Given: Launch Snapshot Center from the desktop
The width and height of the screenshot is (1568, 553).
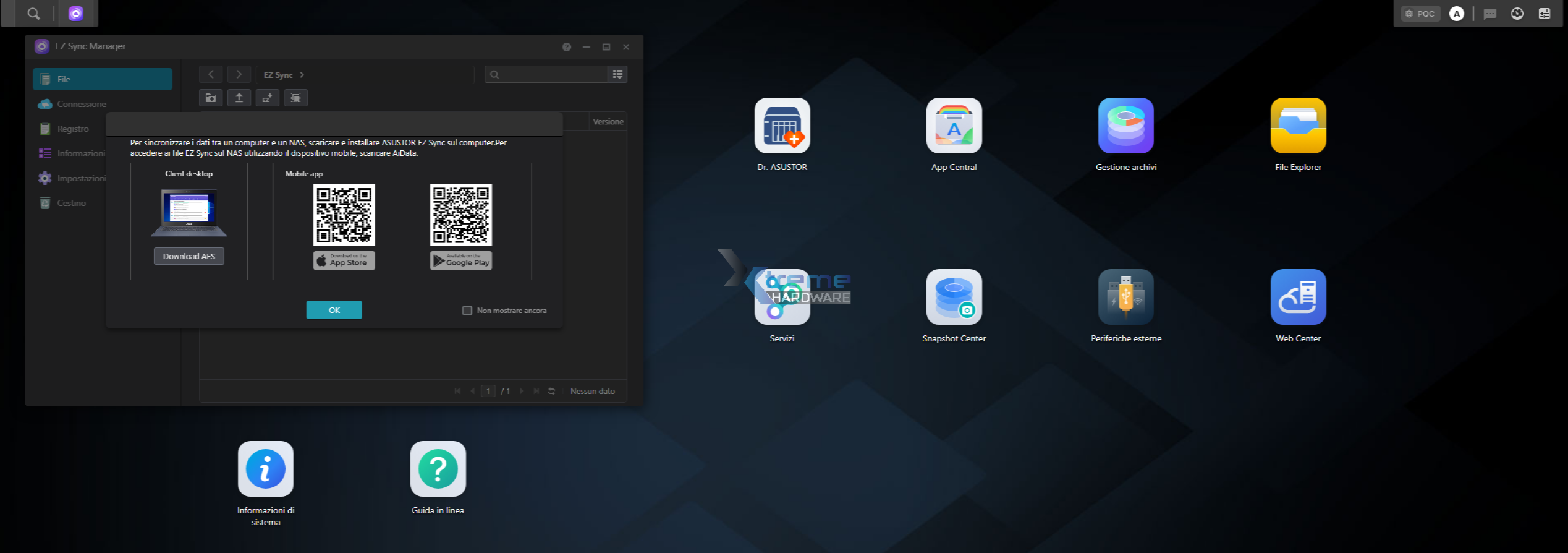Looking at the screenshot, I should pos(954,297).
